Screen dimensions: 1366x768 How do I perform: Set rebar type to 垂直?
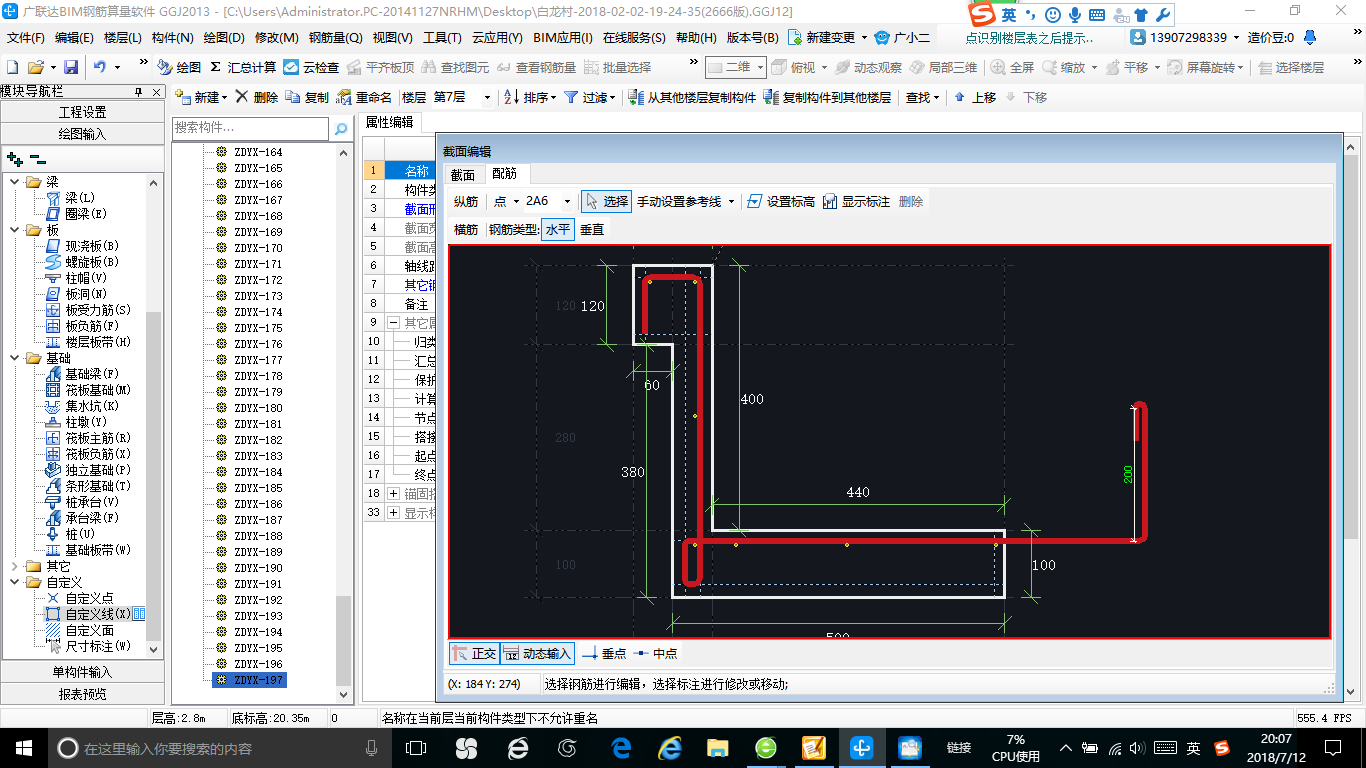(x=592, y=229)
